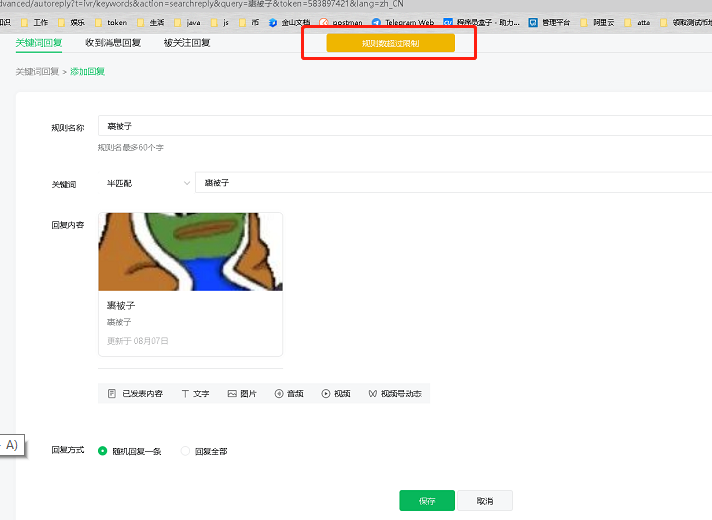Click the large 裹被子 title in the reply card
712x520 pixels.
point(121,305)
